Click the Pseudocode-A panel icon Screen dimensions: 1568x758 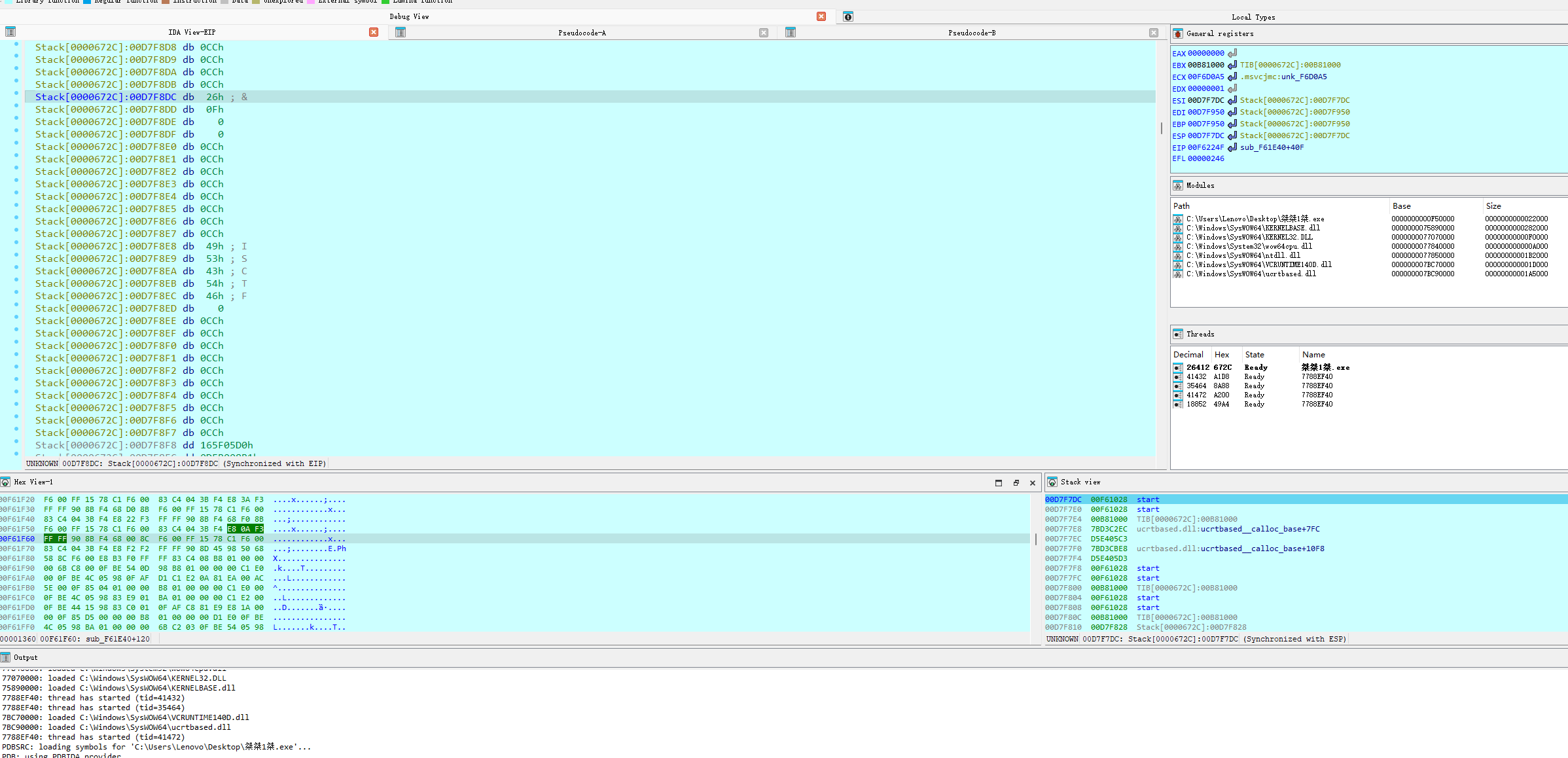401,33
